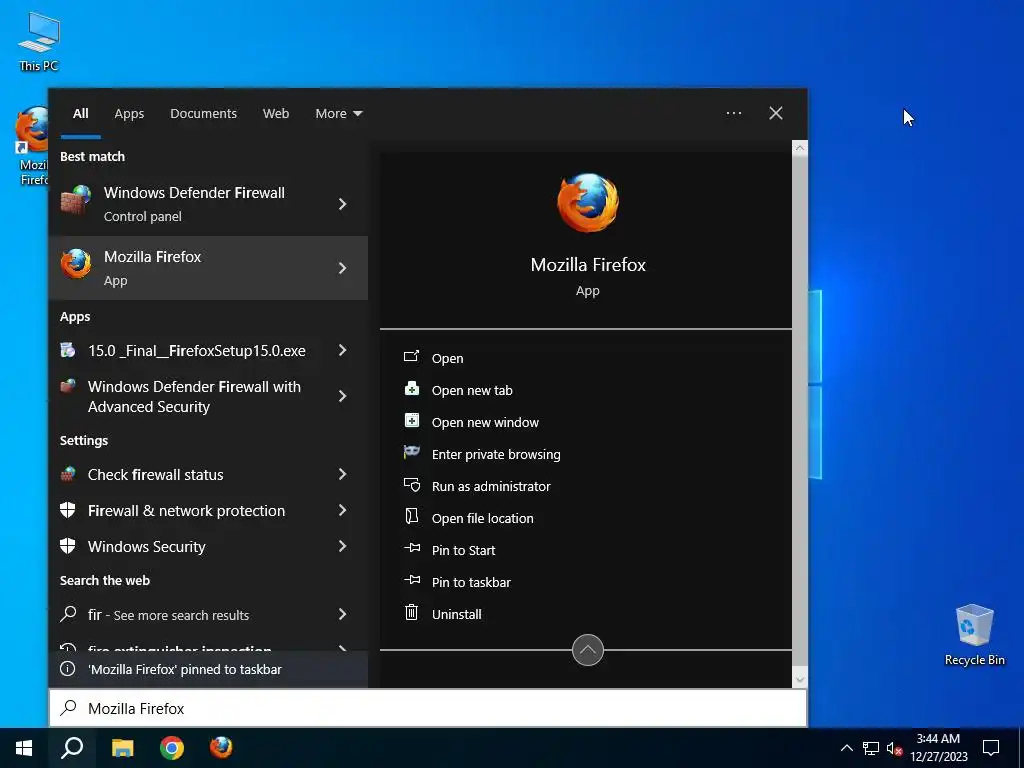Expand the Windows Security result arrow

click(342, 546)
